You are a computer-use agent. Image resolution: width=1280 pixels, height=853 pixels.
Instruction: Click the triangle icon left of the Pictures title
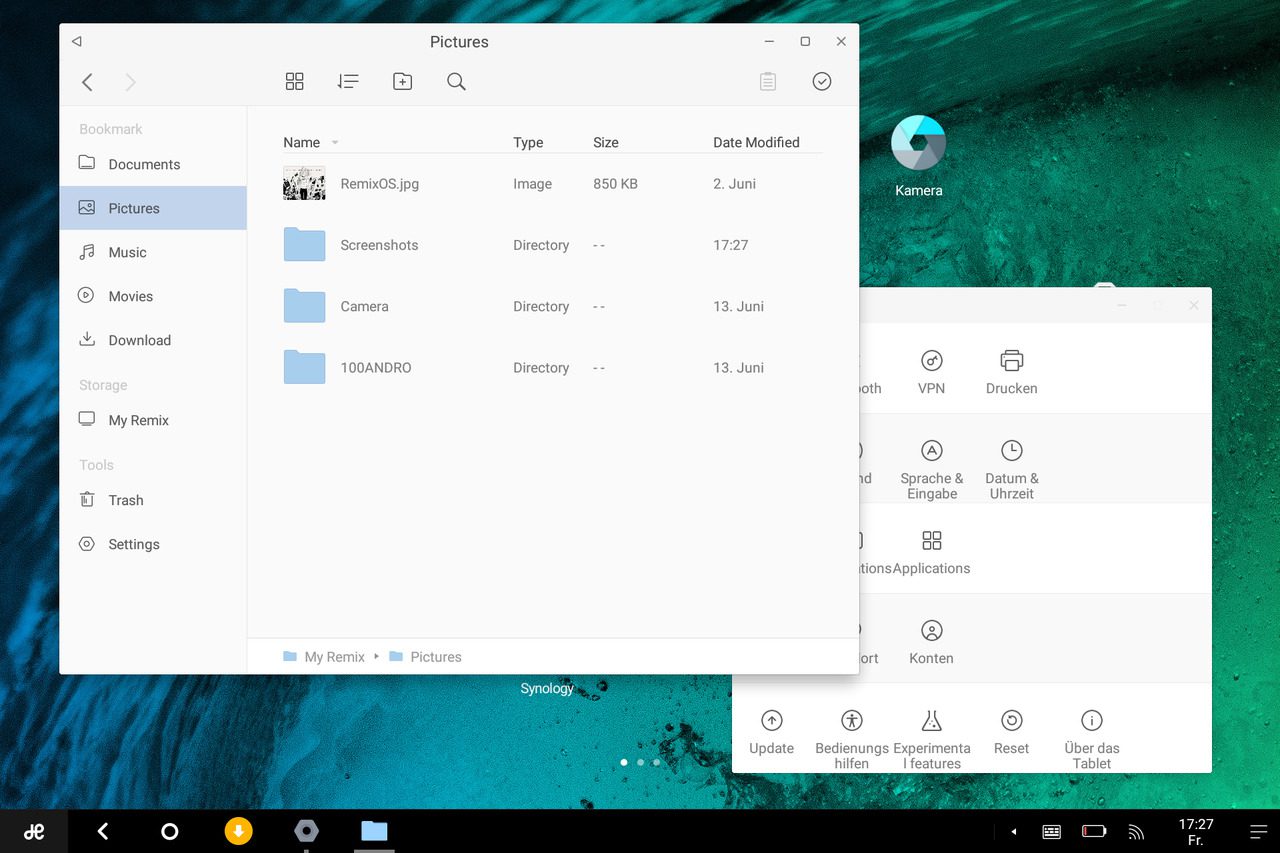76,41
